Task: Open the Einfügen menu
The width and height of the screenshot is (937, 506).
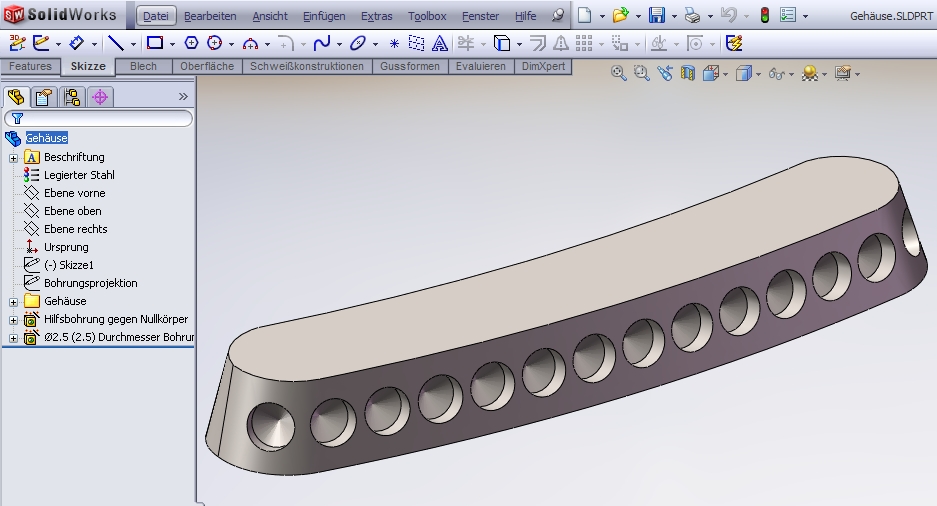Action: click(324, 16)
